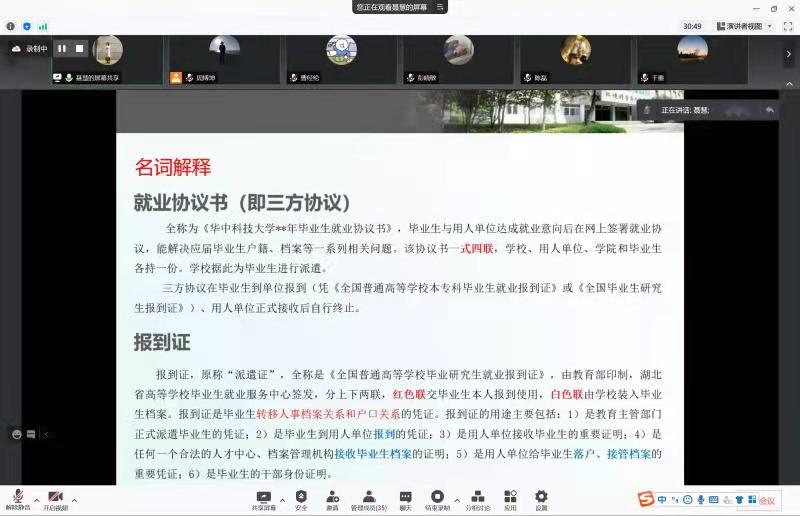Open the 聊天 chat panel
Image resolution: width=800 pixels, height=516 pixels.
tap(405, 497)
